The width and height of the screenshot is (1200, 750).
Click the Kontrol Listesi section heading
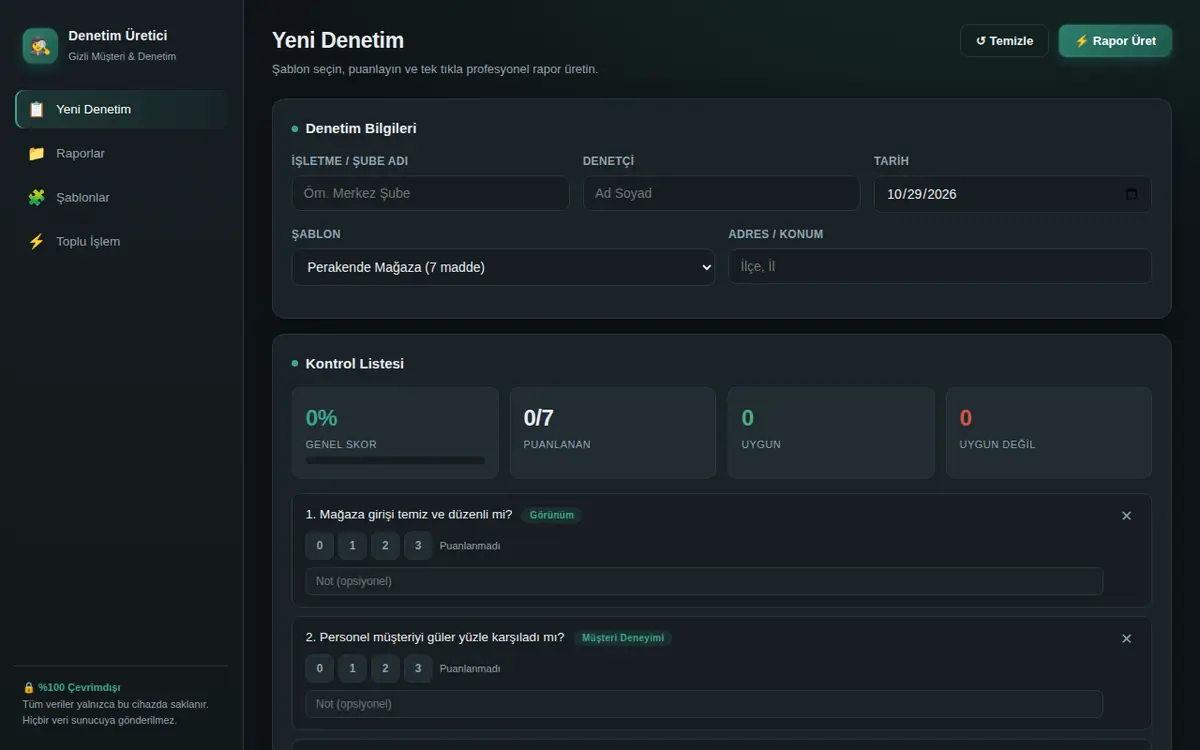(354, 364)
